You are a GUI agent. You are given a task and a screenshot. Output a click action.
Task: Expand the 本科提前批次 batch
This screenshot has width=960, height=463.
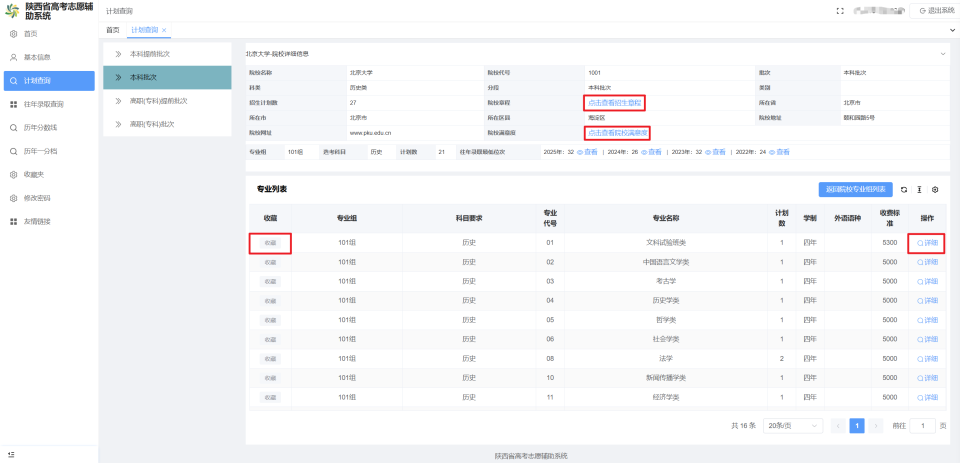pos(167,54)
